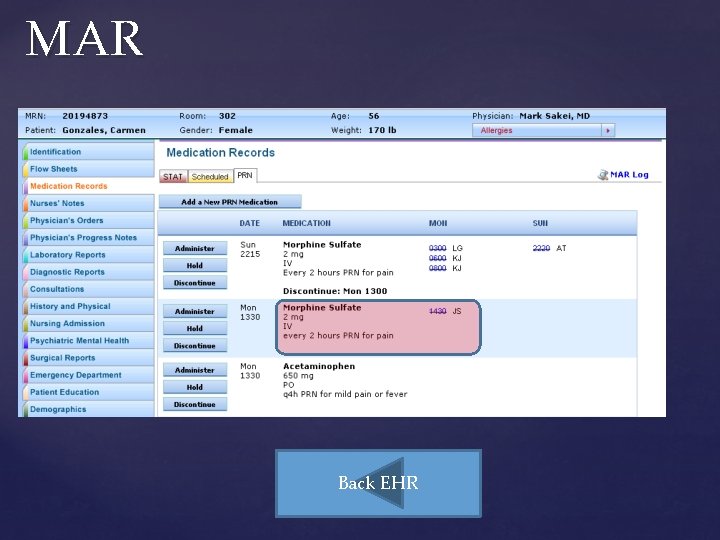
Task: Open Patient Education section
Action: pyautogui.click(x=87, y=392)
